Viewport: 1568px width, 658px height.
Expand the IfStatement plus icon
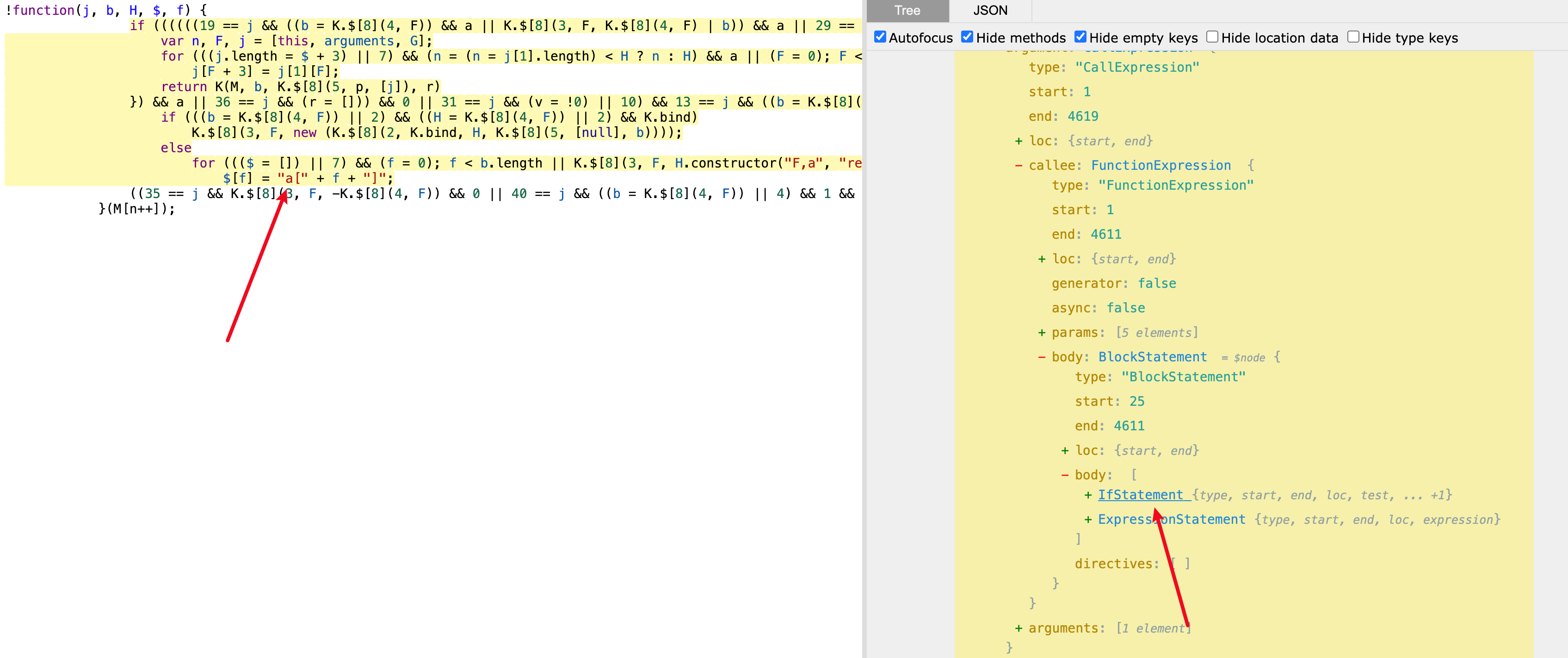tap(1088, 496)
